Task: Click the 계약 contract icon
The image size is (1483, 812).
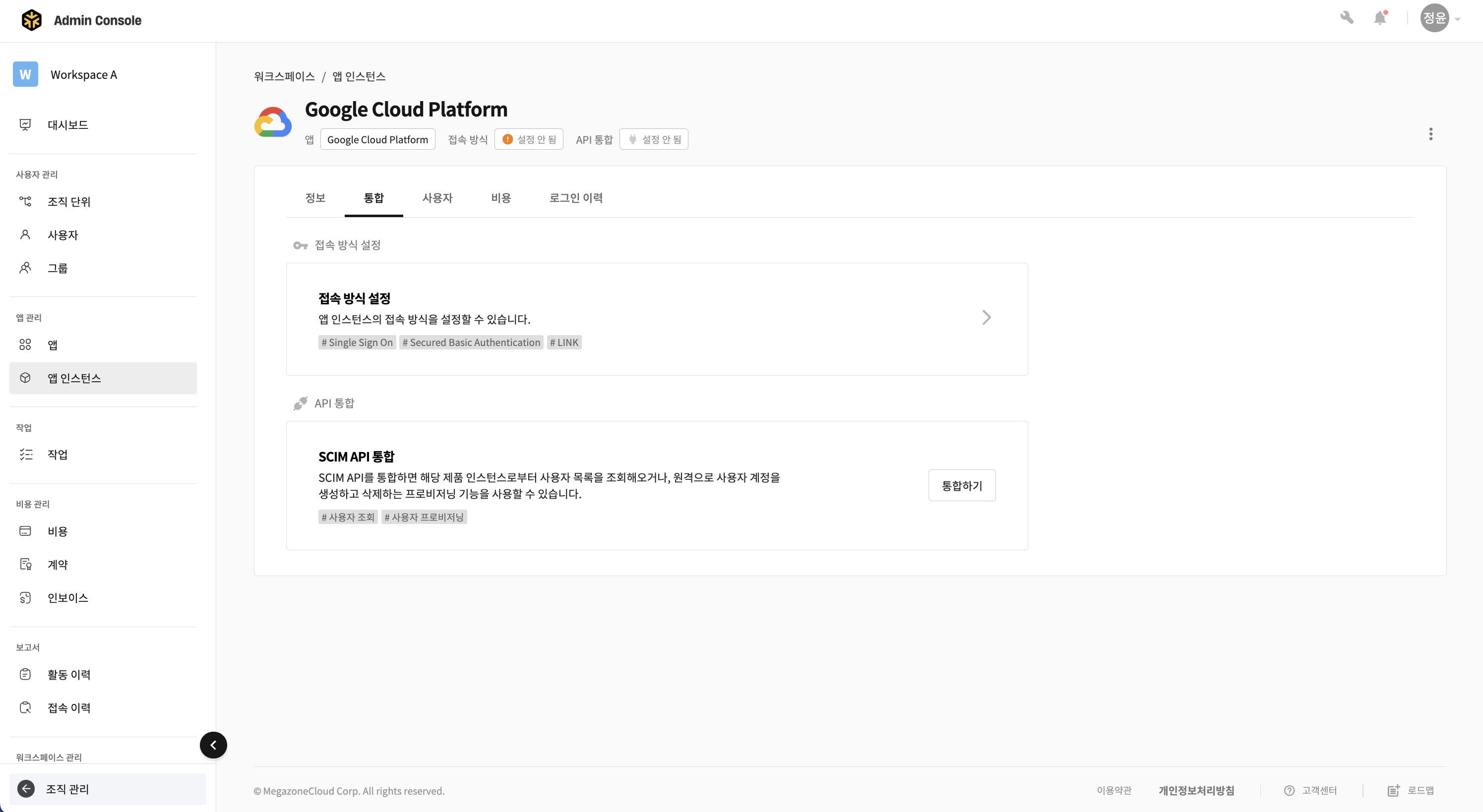Action: click(x=25, y=565)
